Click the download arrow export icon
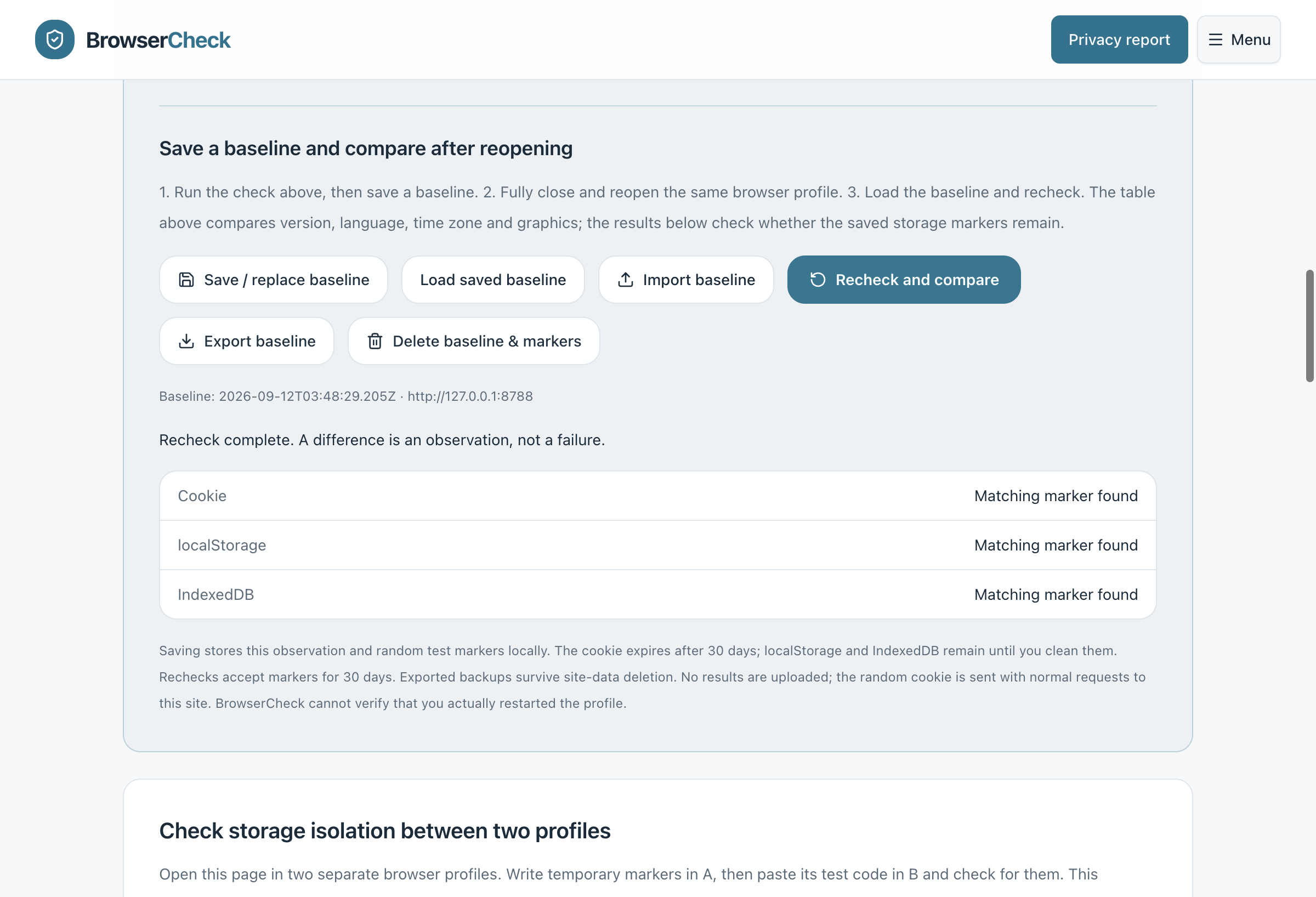 pos(186,341)
